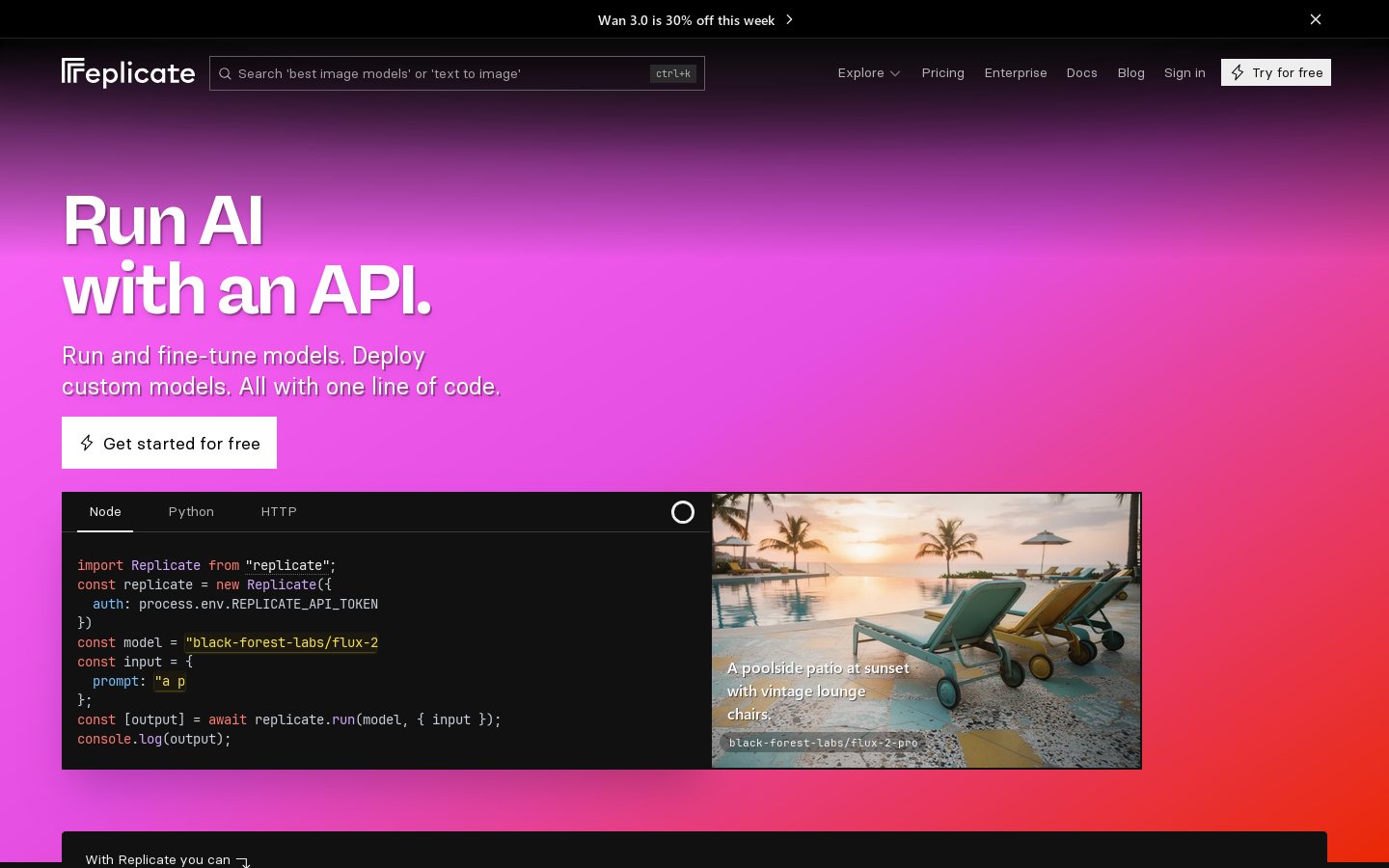1389x868 pixels.
Task: Click the "black-forest-labs/flux-2 string in code
Action: pyautogui.click(x=282, y=642)
